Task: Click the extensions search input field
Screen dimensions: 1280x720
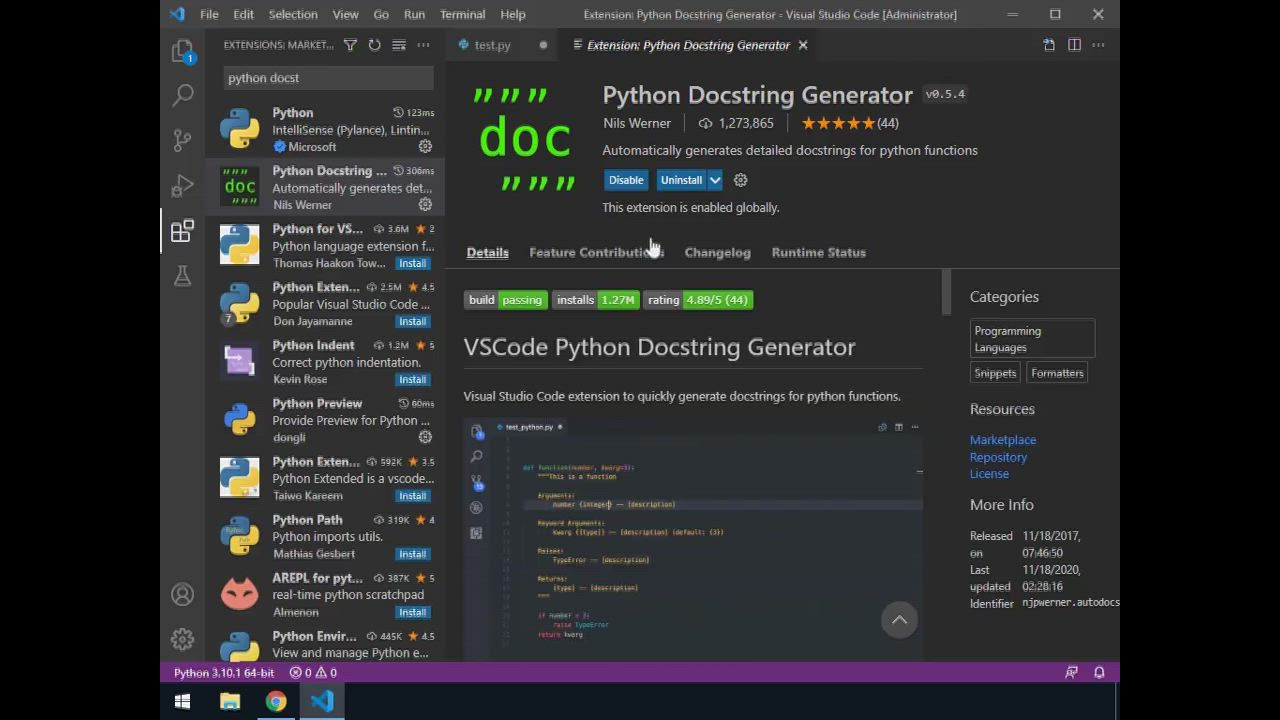Action: point(328,78)
